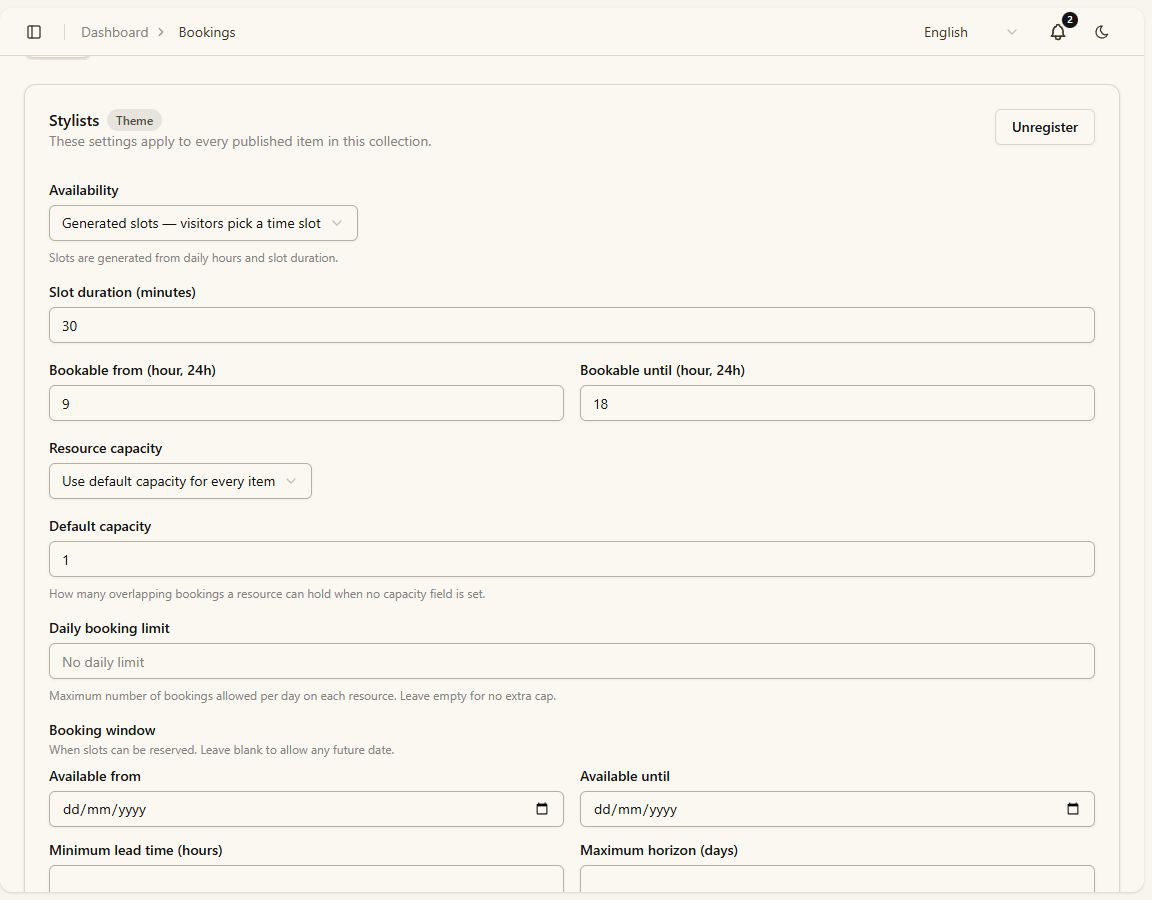This screenshot has width=1152, height=900.
Task: Focus the Maximum horizon days field
Action: [x=837, y=879]
